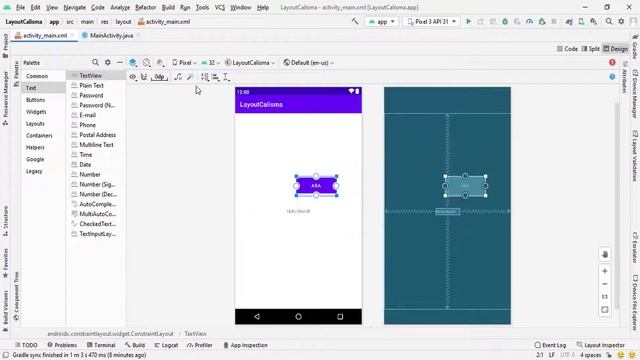
Task: Open the Terminal tool window
Action: point(101,345)
